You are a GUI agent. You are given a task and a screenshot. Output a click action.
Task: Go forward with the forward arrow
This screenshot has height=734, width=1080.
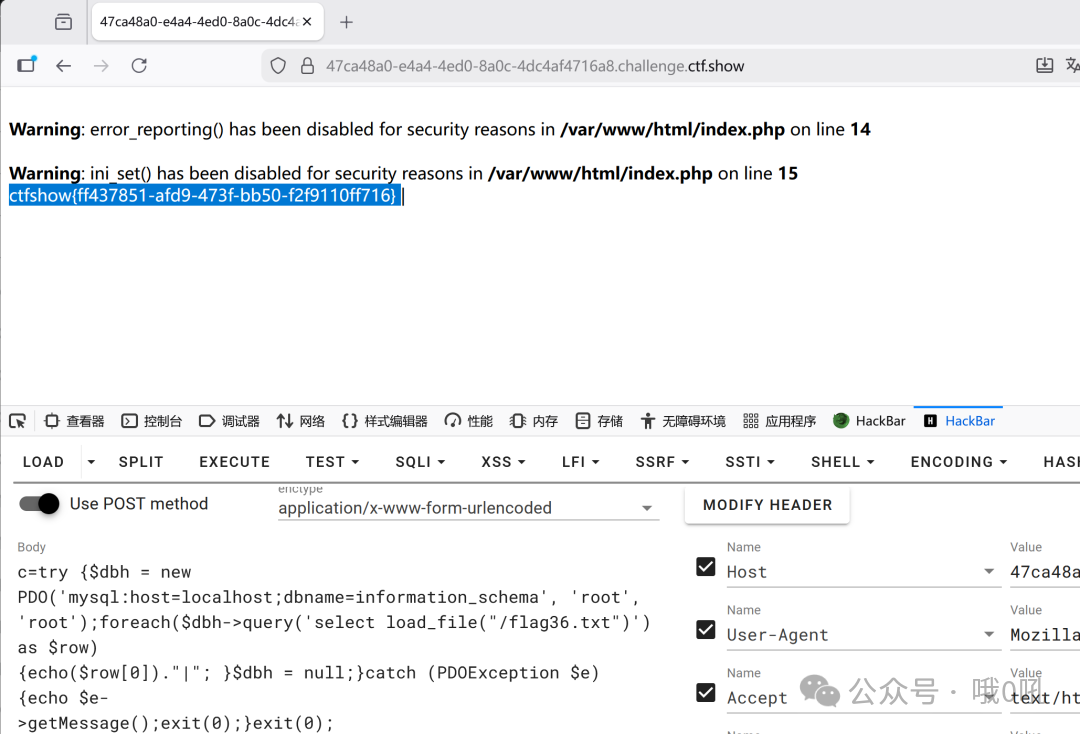(101, 65)
